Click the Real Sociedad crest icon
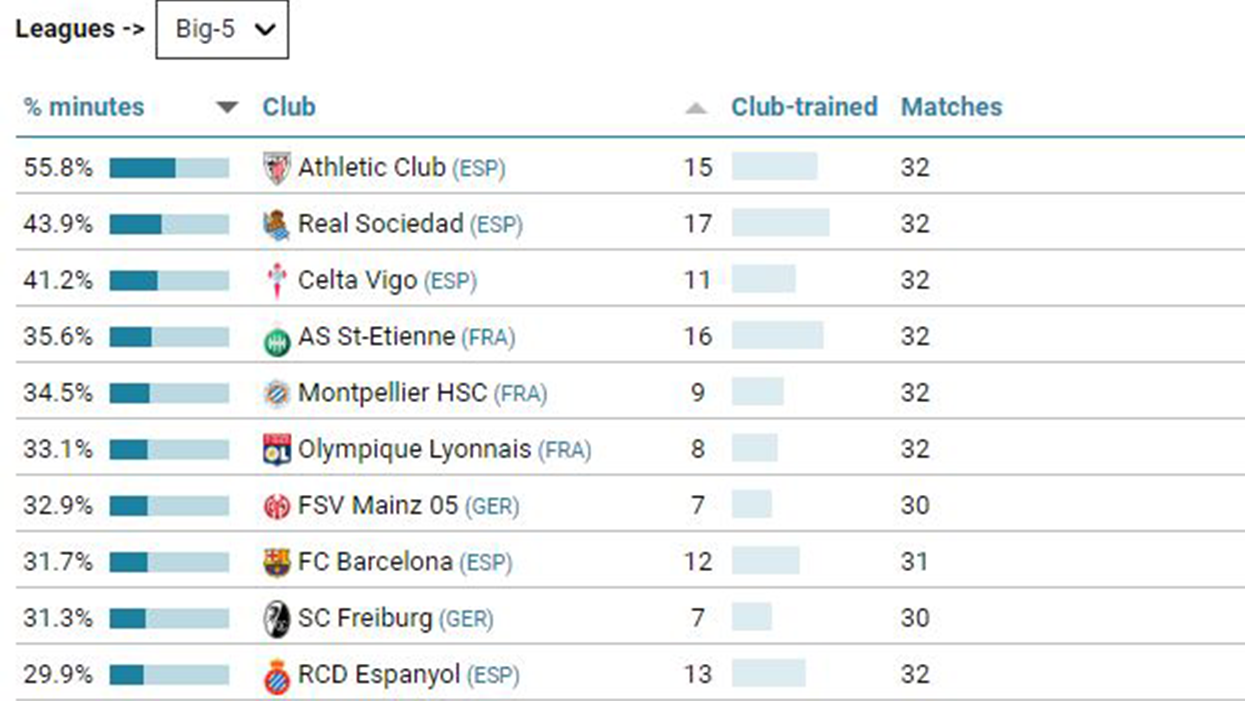 [x=276, y=225]
